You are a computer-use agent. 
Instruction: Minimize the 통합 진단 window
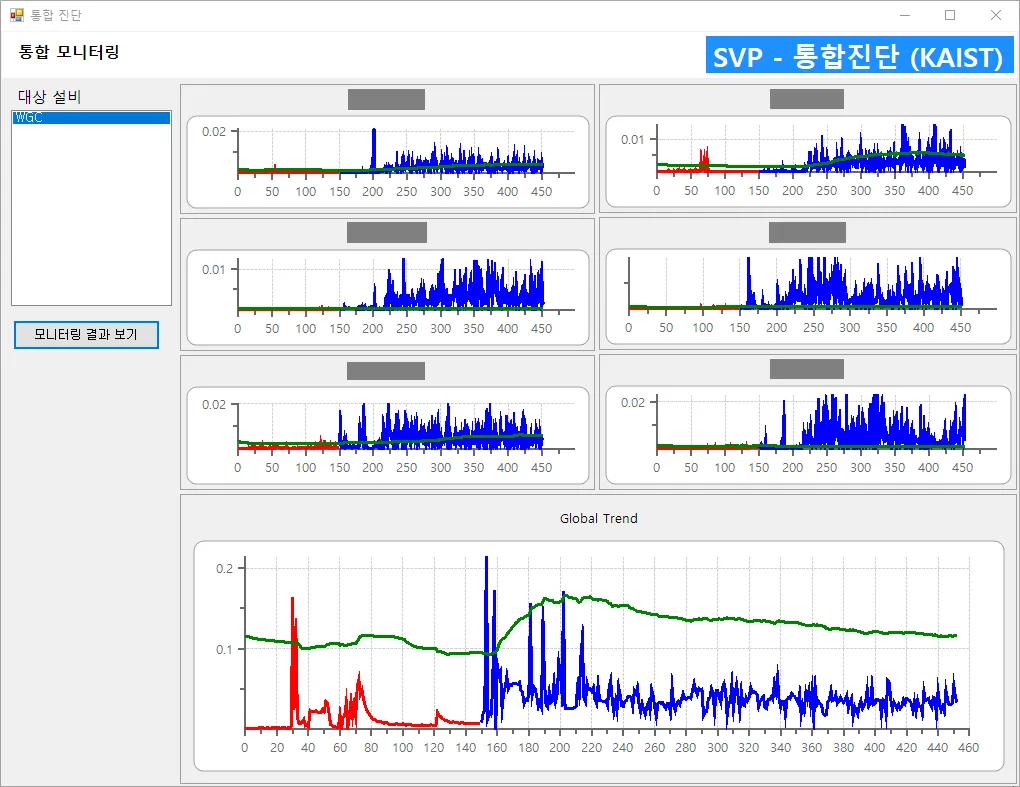(905, 15)
